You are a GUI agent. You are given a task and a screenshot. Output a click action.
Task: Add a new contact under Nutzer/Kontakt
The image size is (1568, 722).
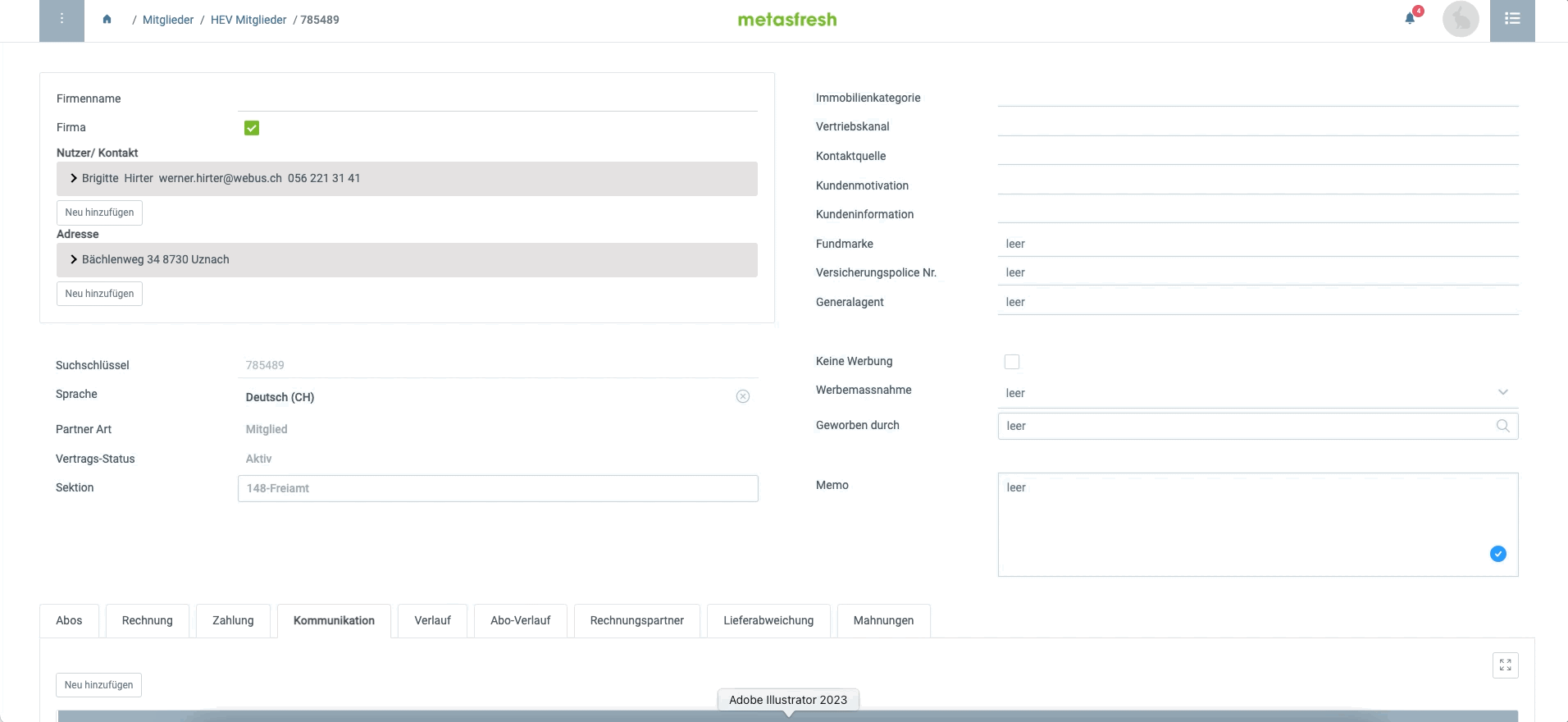[x=99, y=212]
